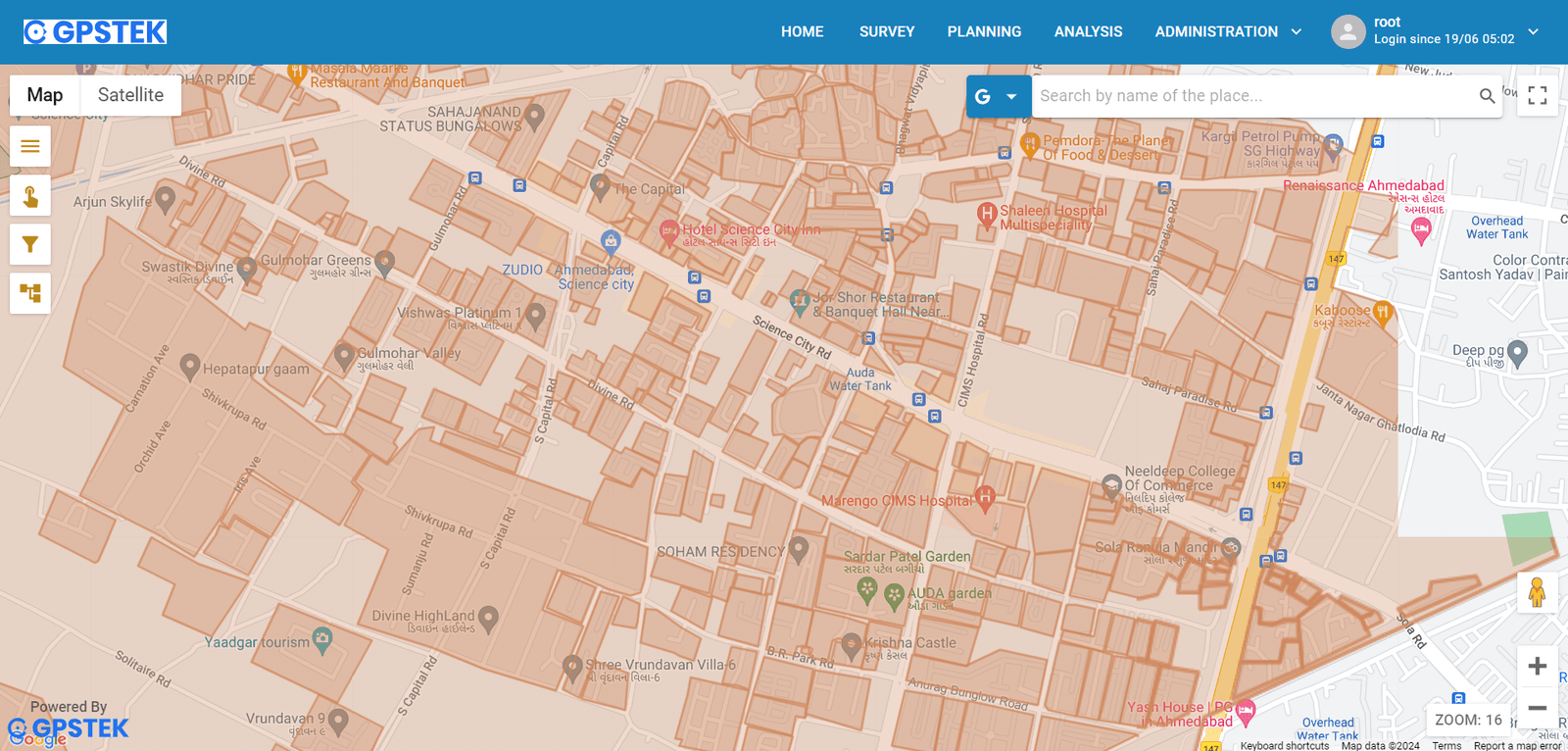Open the funnel filter tool

pyautogui.click(x=30, y=244)
